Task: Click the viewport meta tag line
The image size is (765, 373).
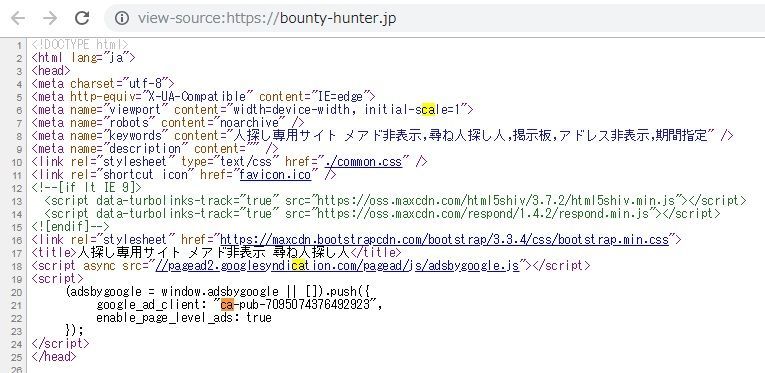Action: pos(252,110)
